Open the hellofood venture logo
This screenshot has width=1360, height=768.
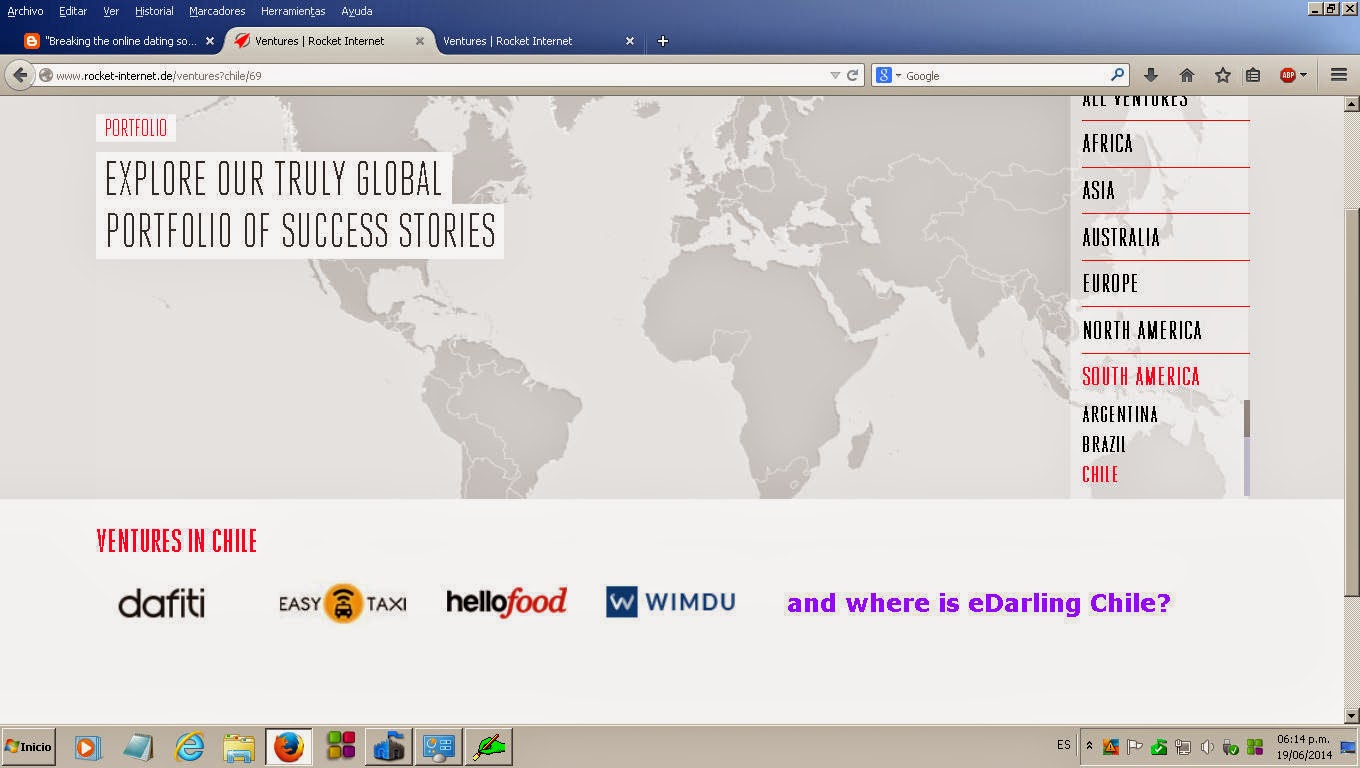pos(506,602)
